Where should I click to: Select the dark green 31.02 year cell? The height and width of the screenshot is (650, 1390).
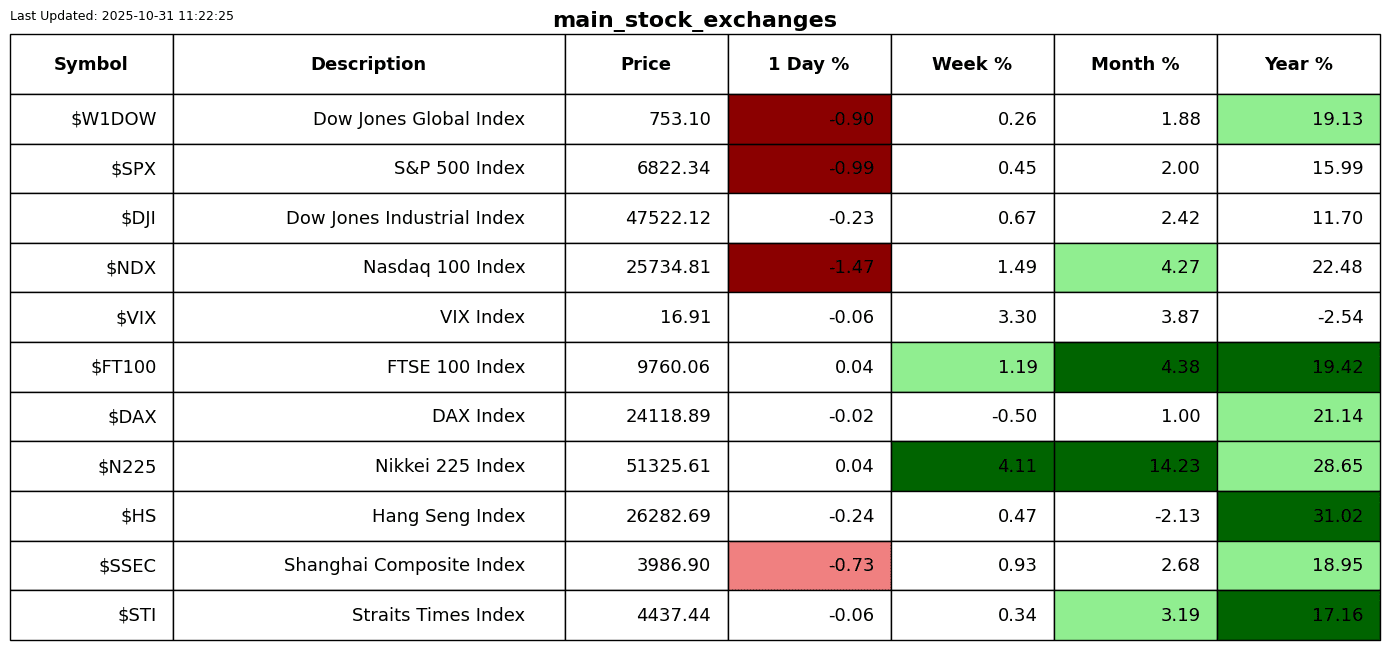click(1298, 517)
